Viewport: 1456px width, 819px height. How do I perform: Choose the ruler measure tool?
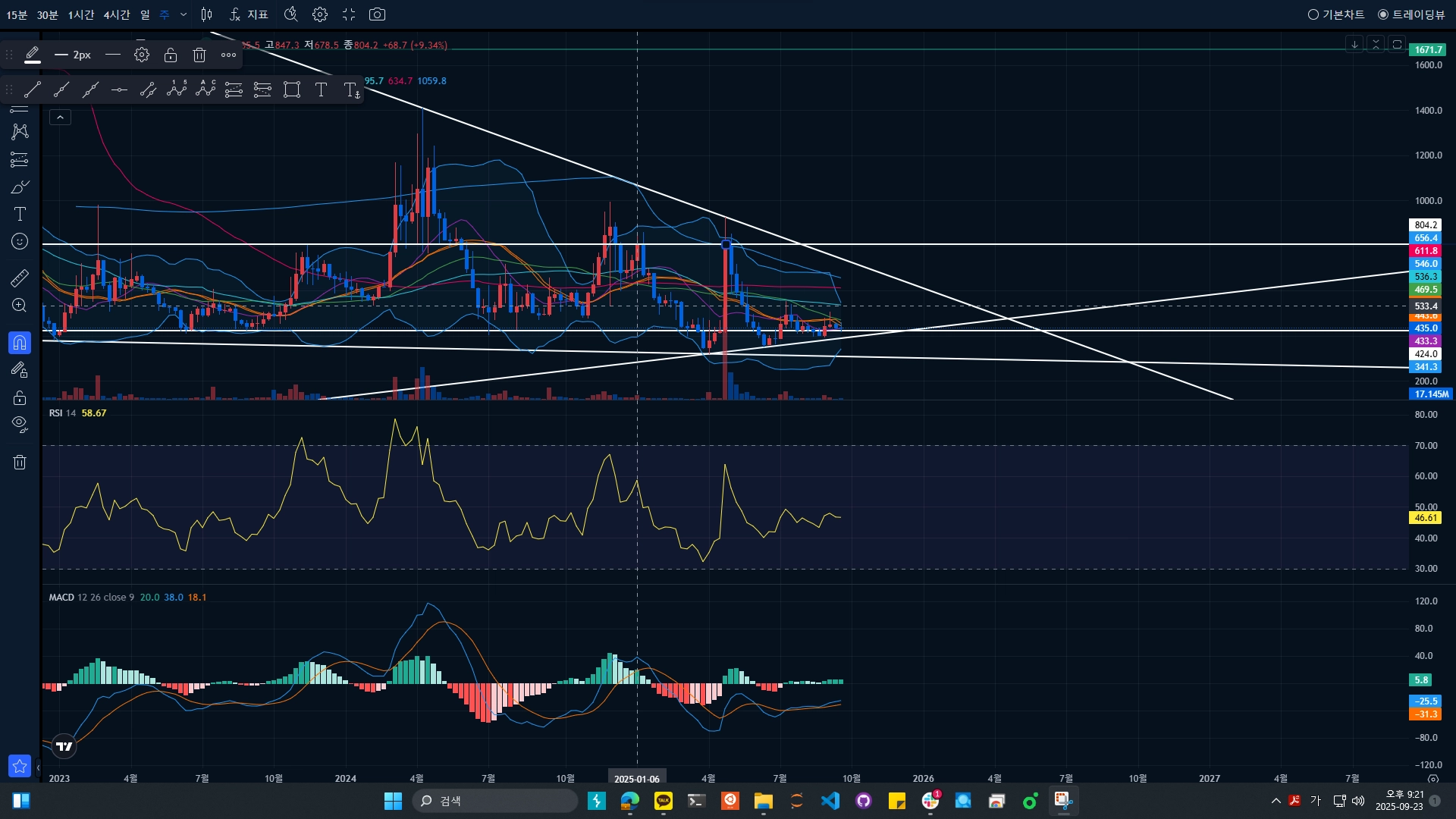pos(20,278)
